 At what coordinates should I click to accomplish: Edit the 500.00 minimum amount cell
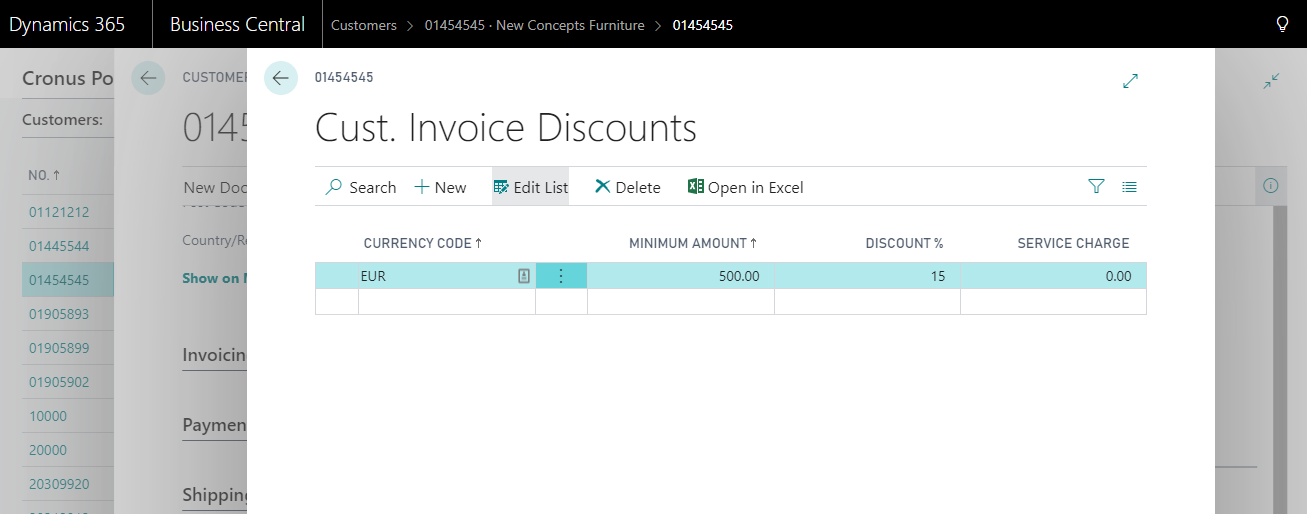tap(680, 276)
